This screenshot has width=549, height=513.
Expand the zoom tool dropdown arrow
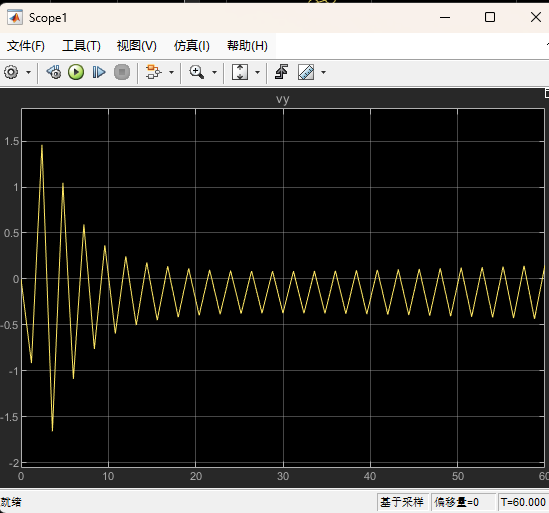click(x=214, y=72)
